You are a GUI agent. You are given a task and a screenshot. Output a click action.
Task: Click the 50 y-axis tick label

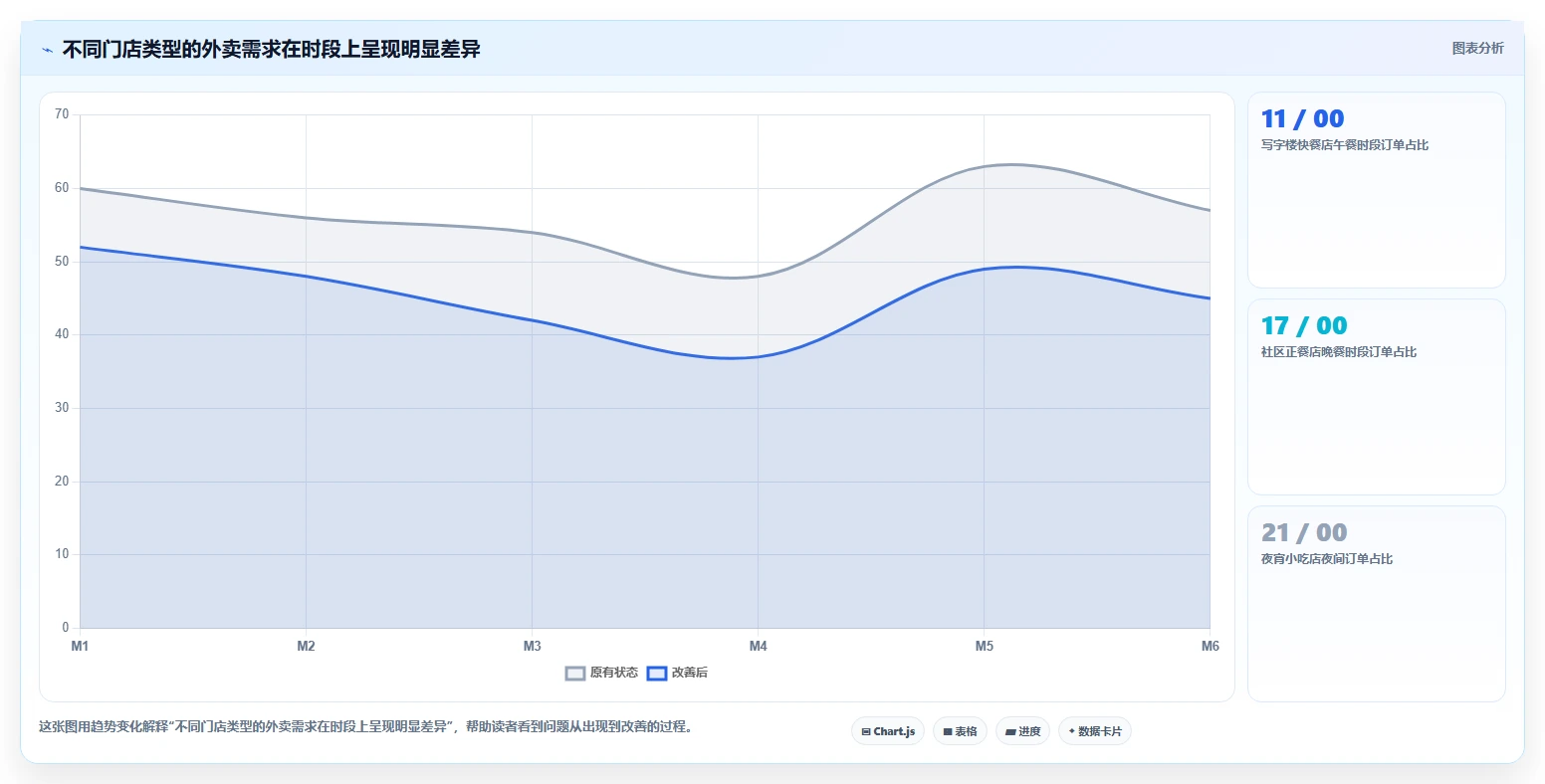click(x=62, y=262)
